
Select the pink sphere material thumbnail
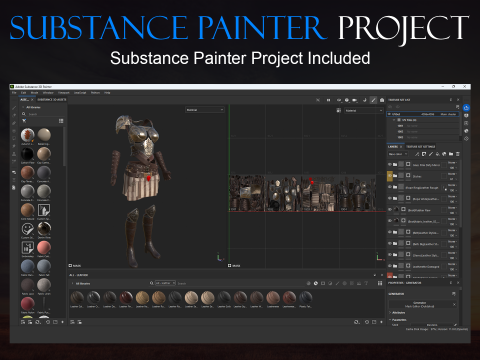(x=44, y=248)
